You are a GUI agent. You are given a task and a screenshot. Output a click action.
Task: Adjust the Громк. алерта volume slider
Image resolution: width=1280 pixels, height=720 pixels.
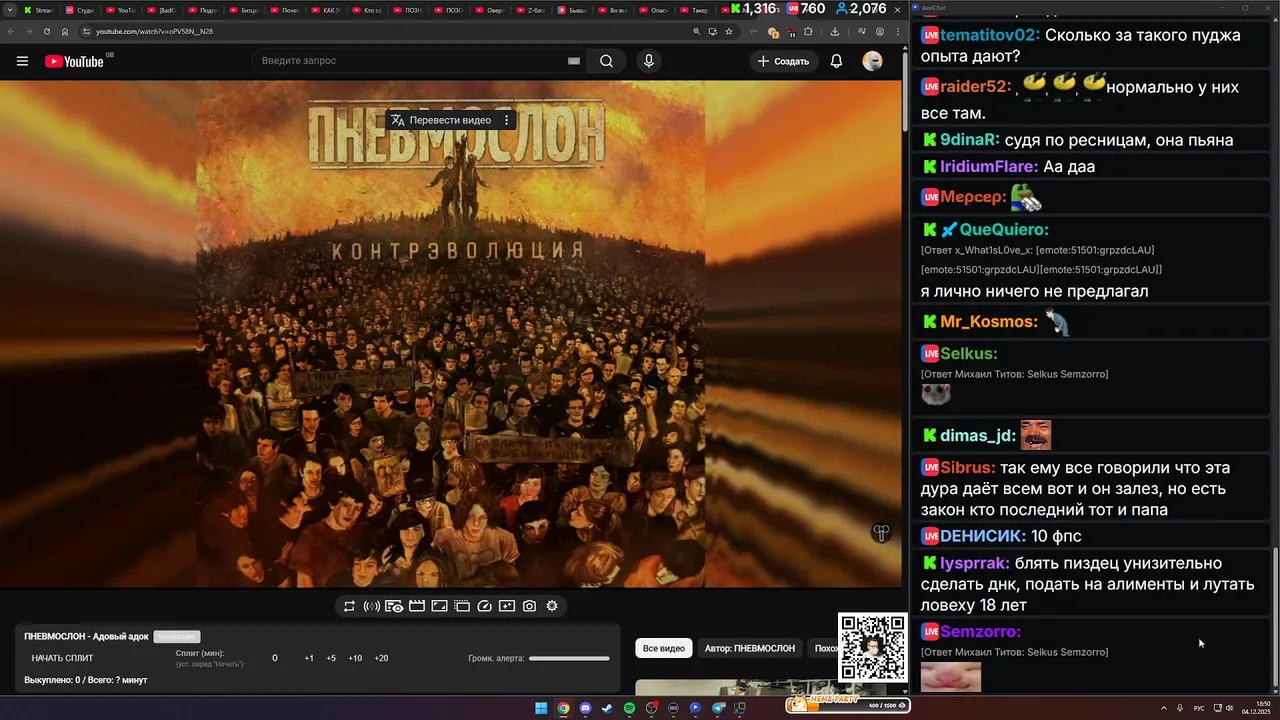pos(569,658)
